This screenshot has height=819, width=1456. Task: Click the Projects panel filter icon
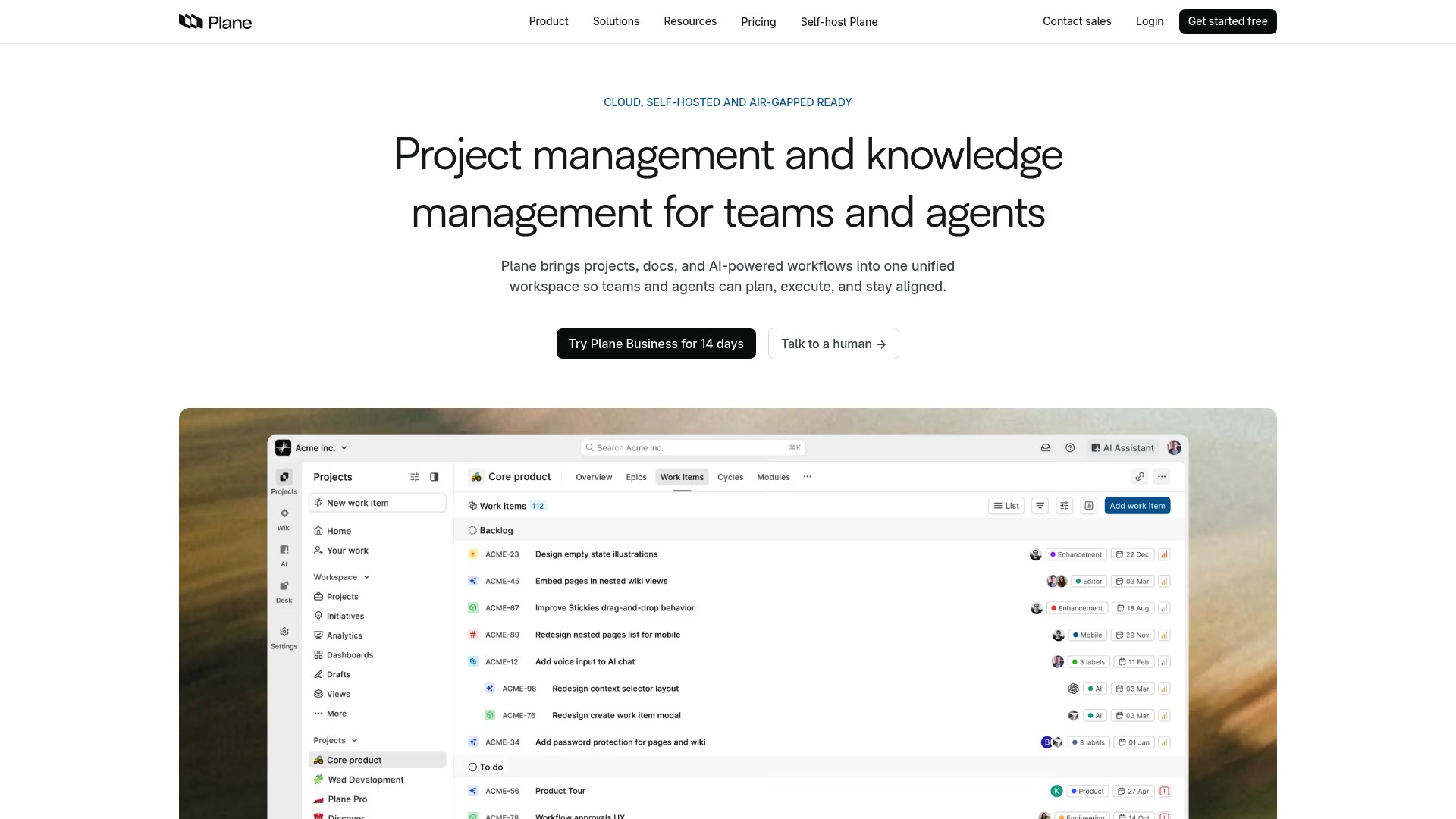coord(415,477)
